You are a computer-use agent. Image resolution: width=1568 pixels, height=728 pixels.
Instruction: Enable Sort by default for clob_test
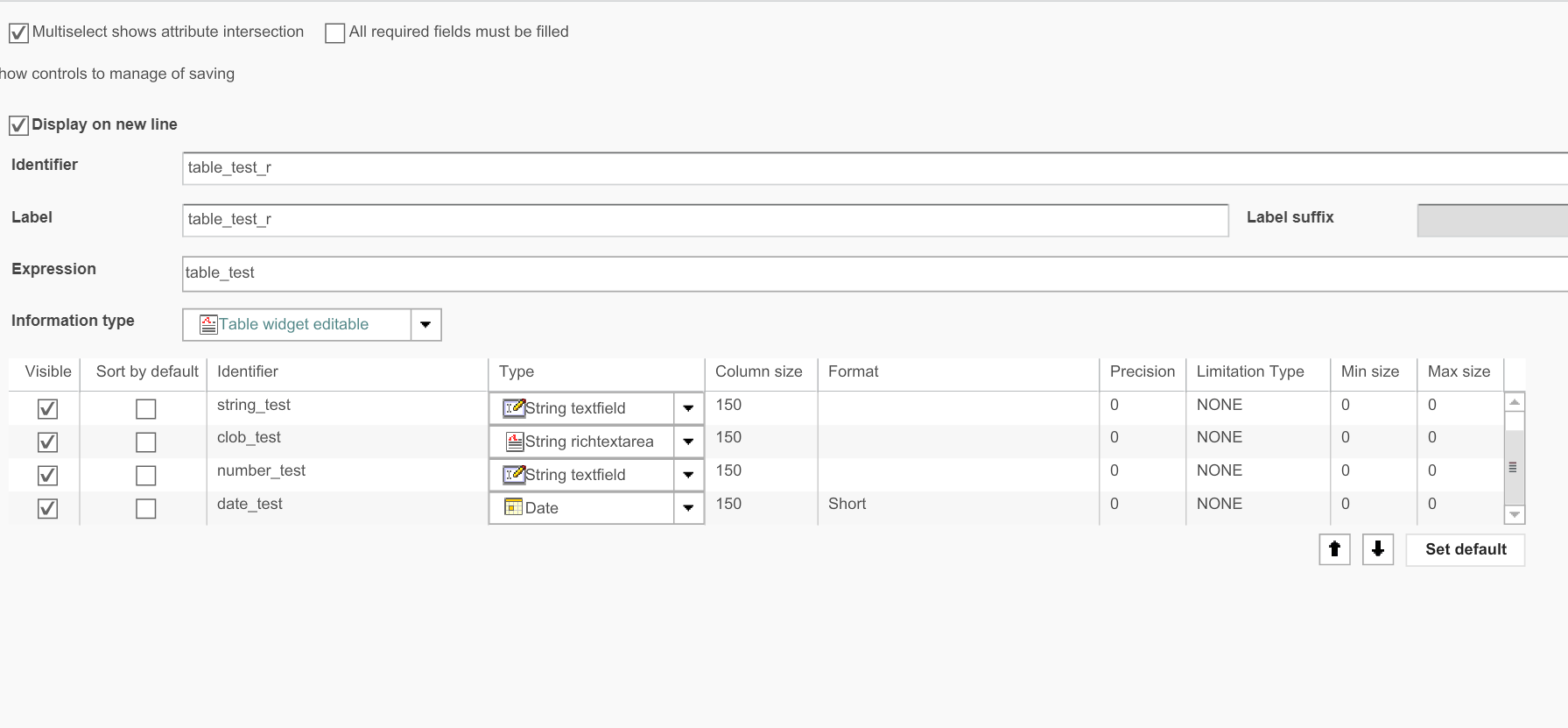pyautogui.click(x=146, y=442)
